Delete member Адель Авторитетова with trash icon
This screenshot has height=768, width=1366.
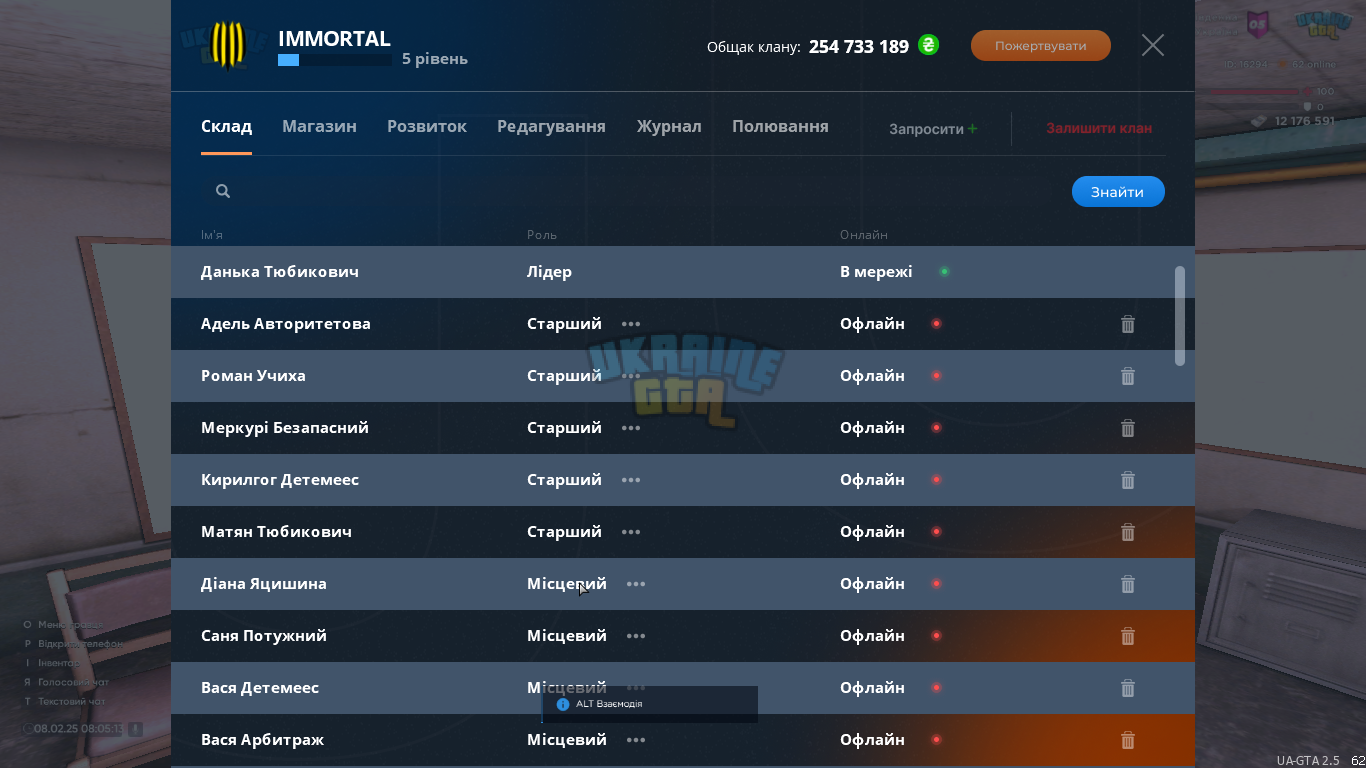pyautogui.click(x=1128, y=324)
